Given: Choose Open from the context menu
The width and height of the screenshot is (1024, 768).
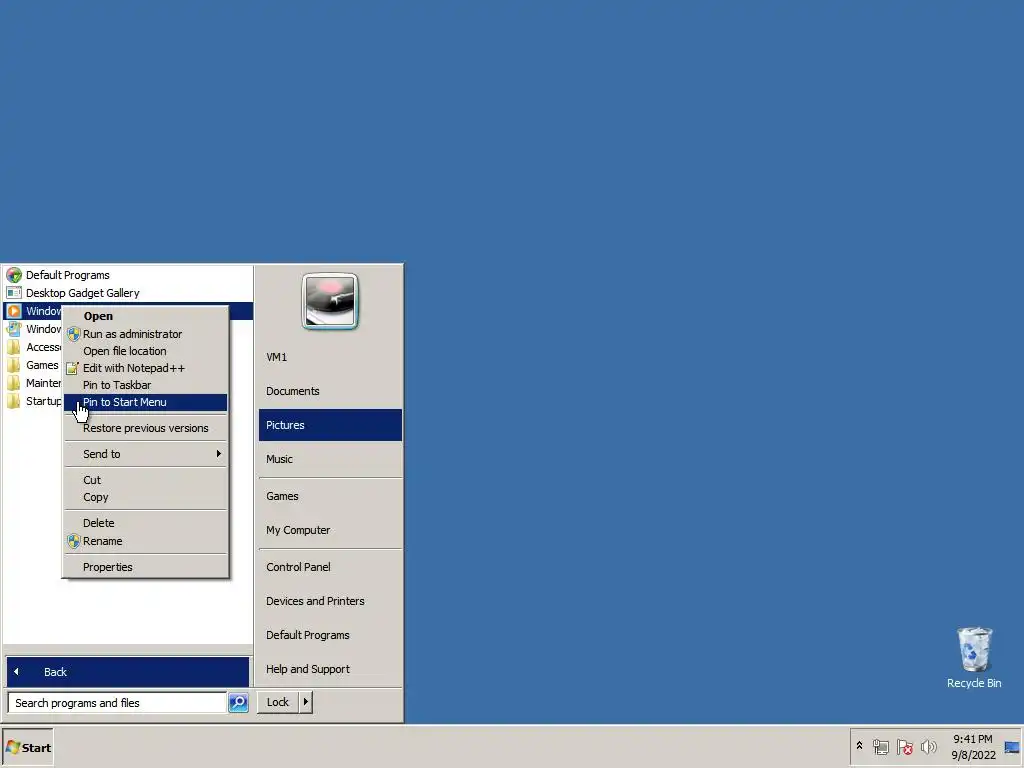Looking at the screenshot, I should pos(145,316).
